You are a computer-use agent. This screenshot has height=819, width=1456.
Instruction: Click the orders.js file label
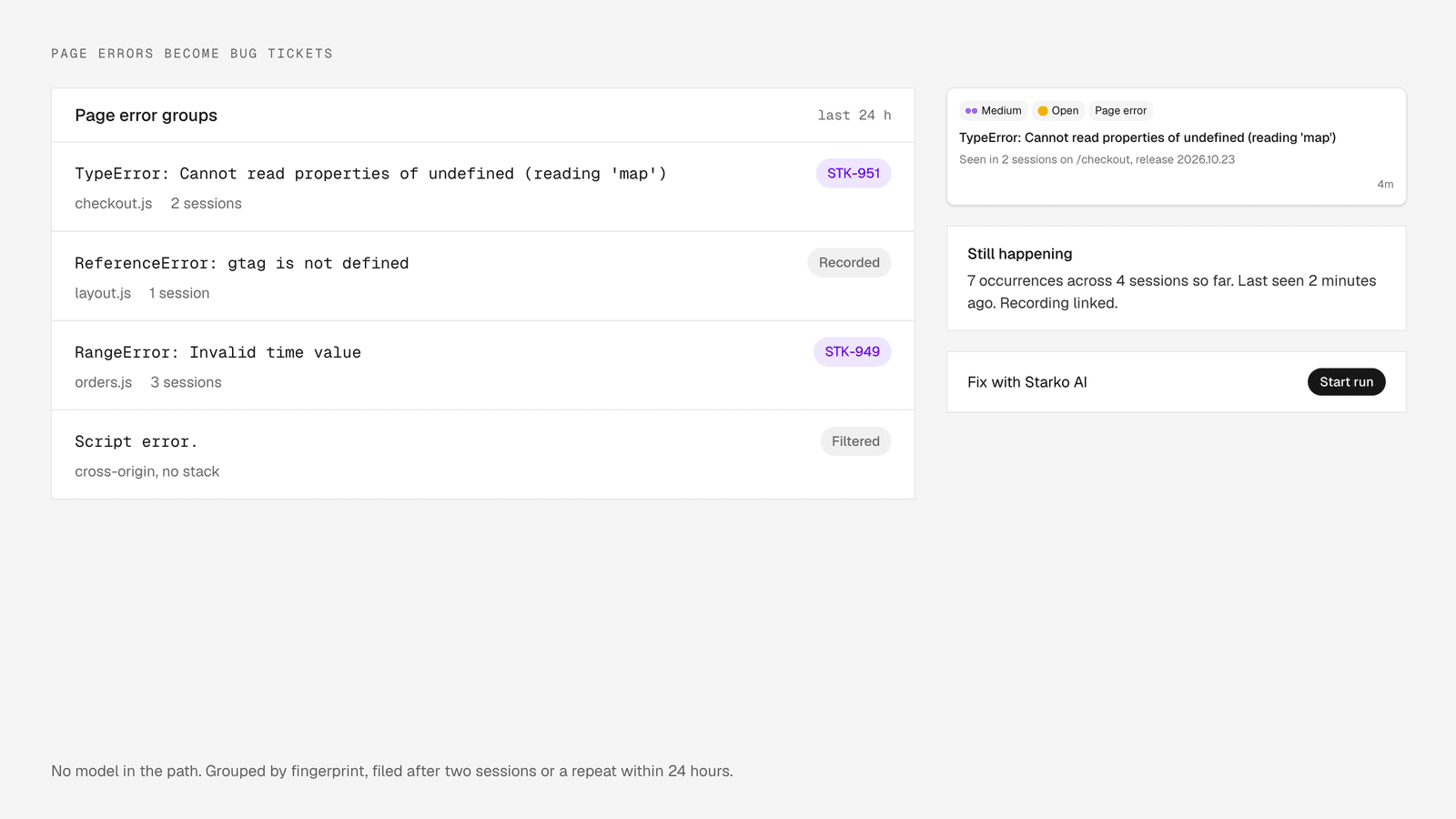point(104,382)
